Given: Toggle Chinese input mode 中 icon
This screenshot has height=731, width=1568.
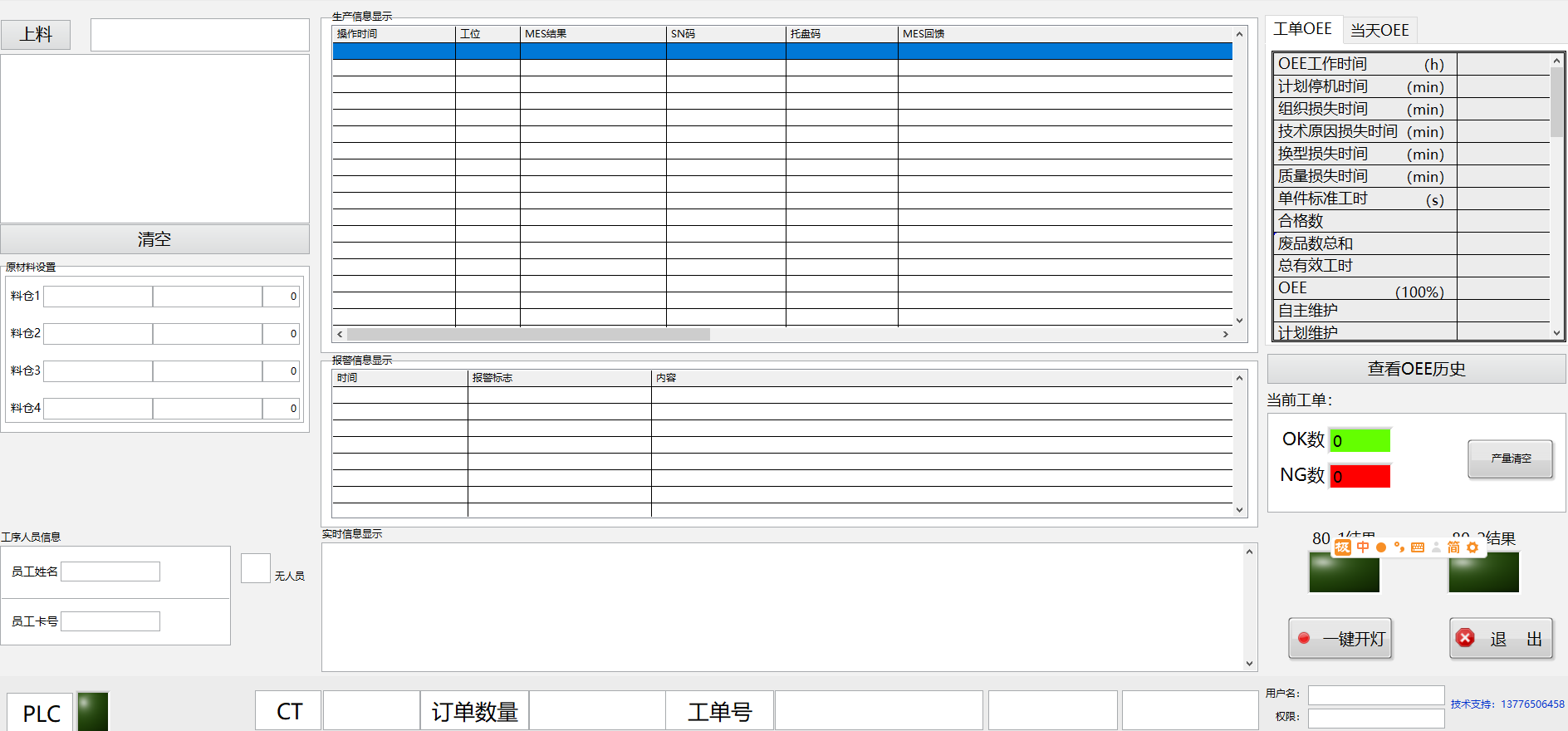Looking at the screenshot, I should tap(1363, 547).
